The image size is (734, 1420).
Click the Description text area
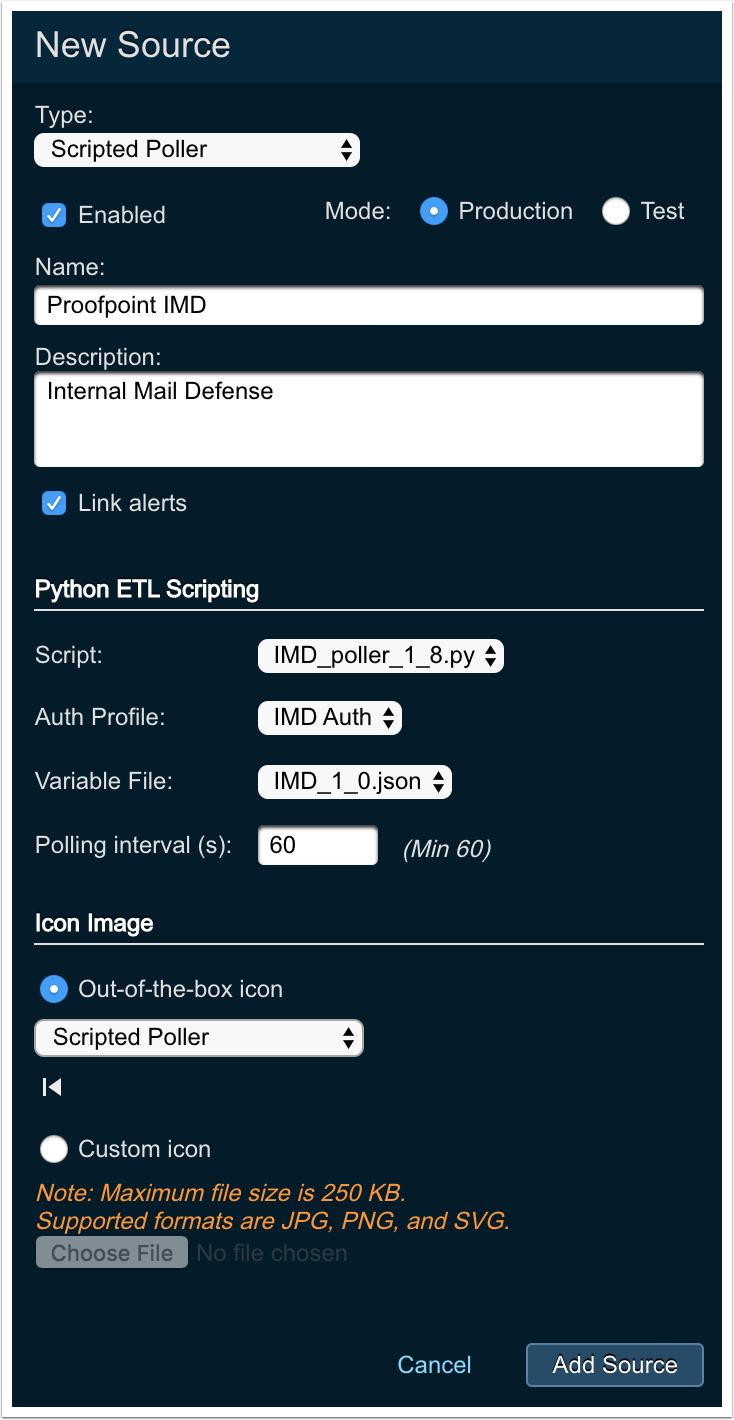click(x=369, y=420)
